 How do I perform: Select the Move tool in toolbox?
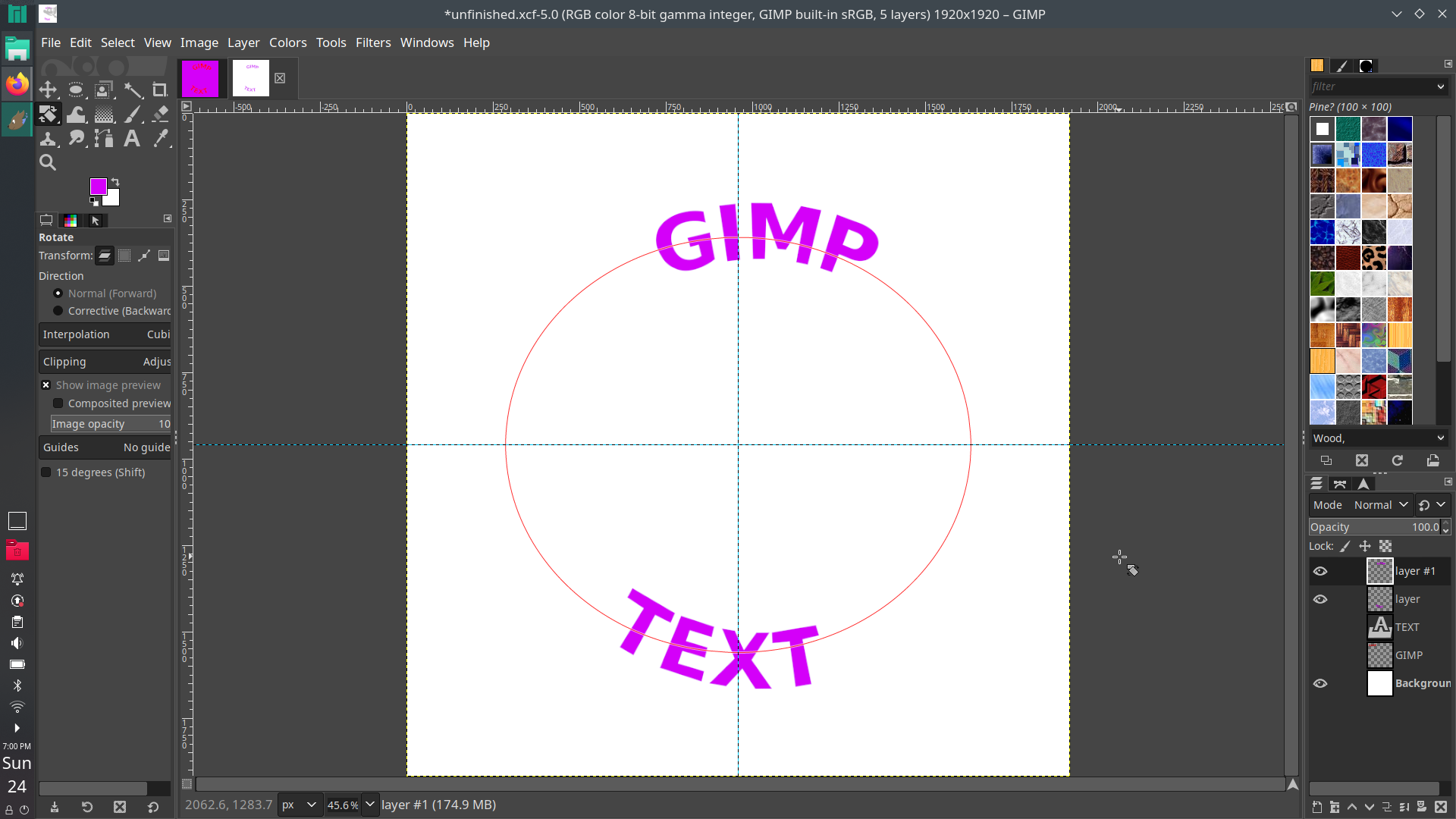[x=48, y=90]
